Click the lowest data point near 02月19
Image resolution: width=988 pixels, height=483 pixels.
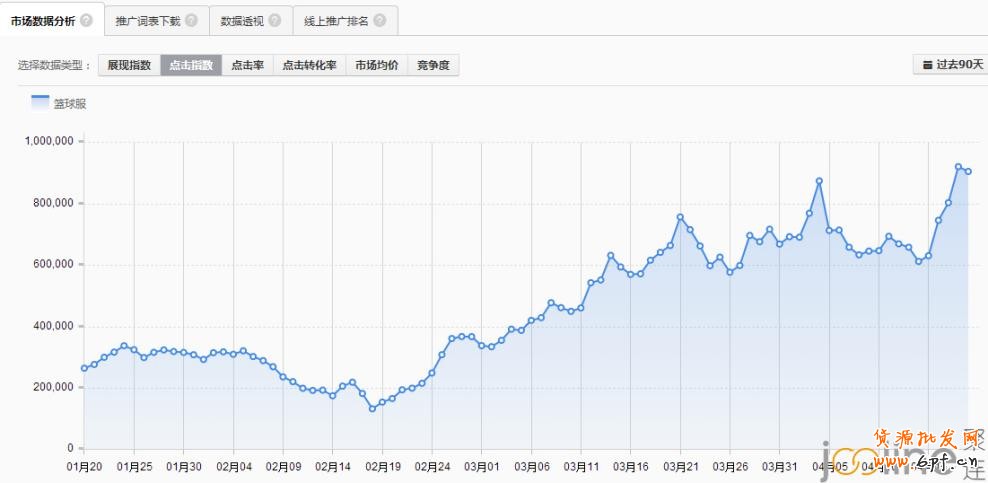point(372,408)
